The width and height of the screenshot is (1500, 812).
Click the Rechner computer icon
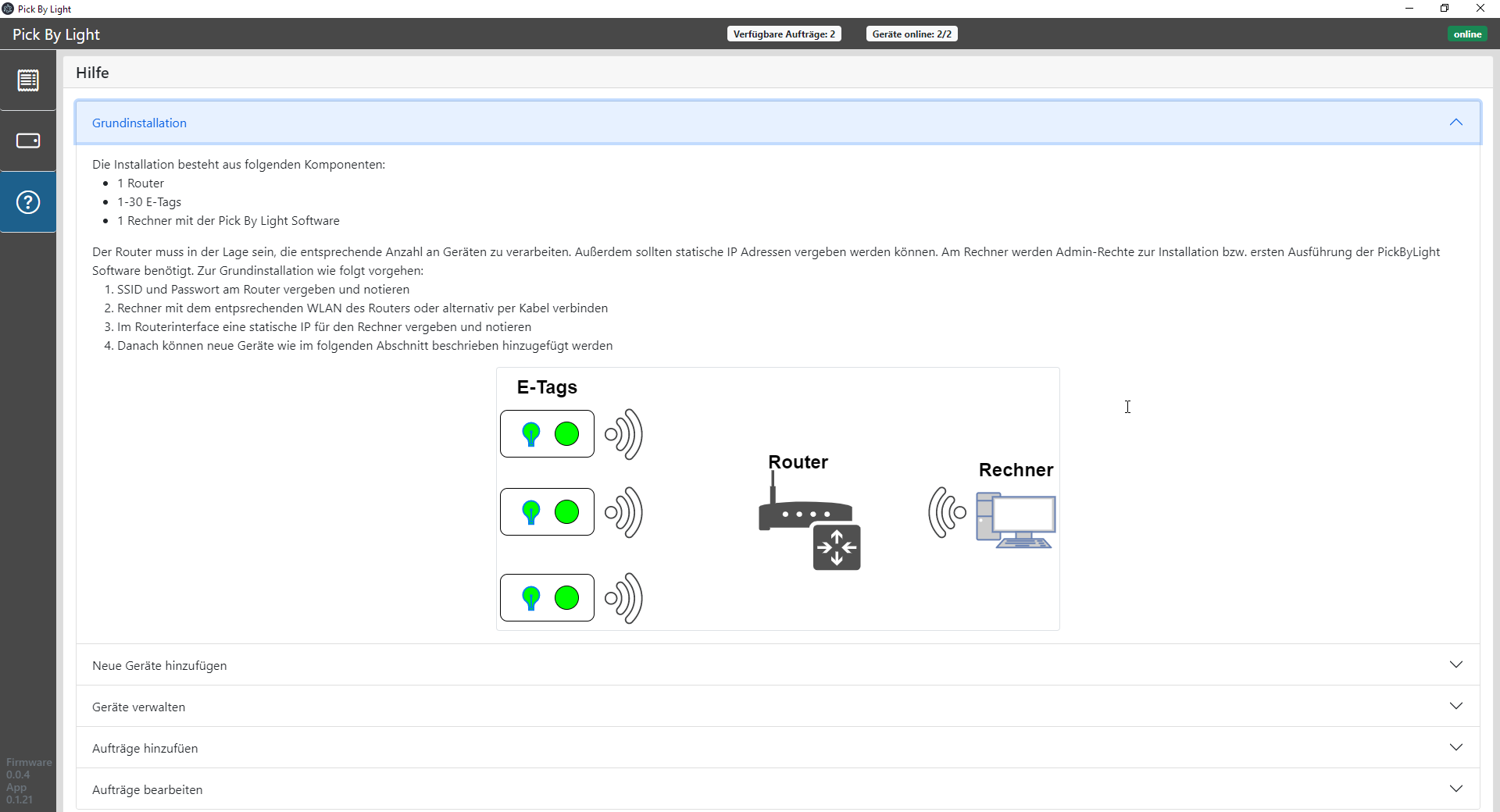click(1015, 520)
